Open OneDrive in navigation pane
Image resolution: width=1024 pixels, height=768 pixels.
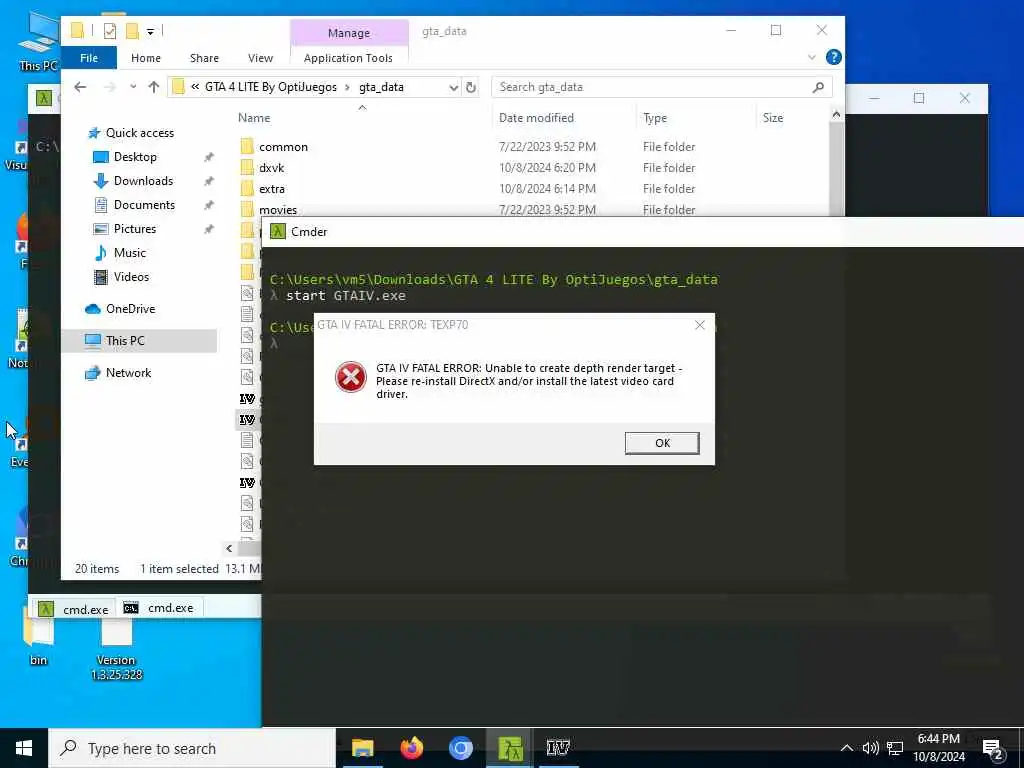pyautogui.click(x=130, y=309)
